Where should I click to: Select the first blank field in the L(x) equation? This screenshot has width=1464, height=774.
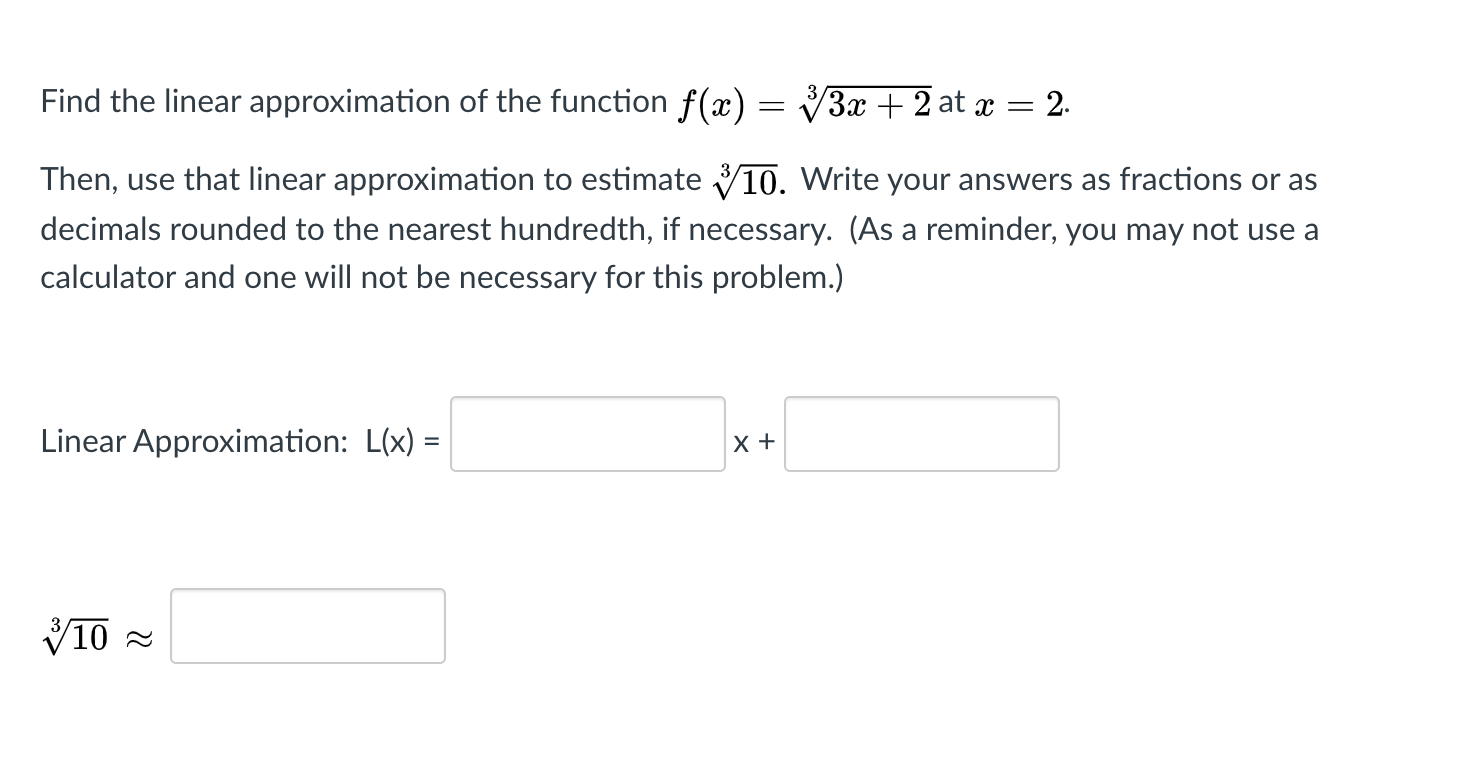[586, 434]
